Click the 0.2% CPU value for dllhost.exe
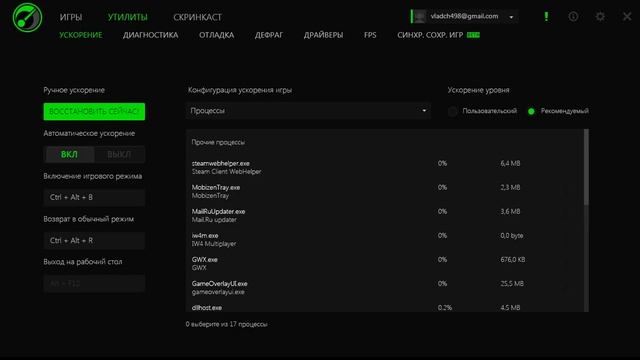Image resolution: width=640 pixels, height=360 pixels. point(445,308)
